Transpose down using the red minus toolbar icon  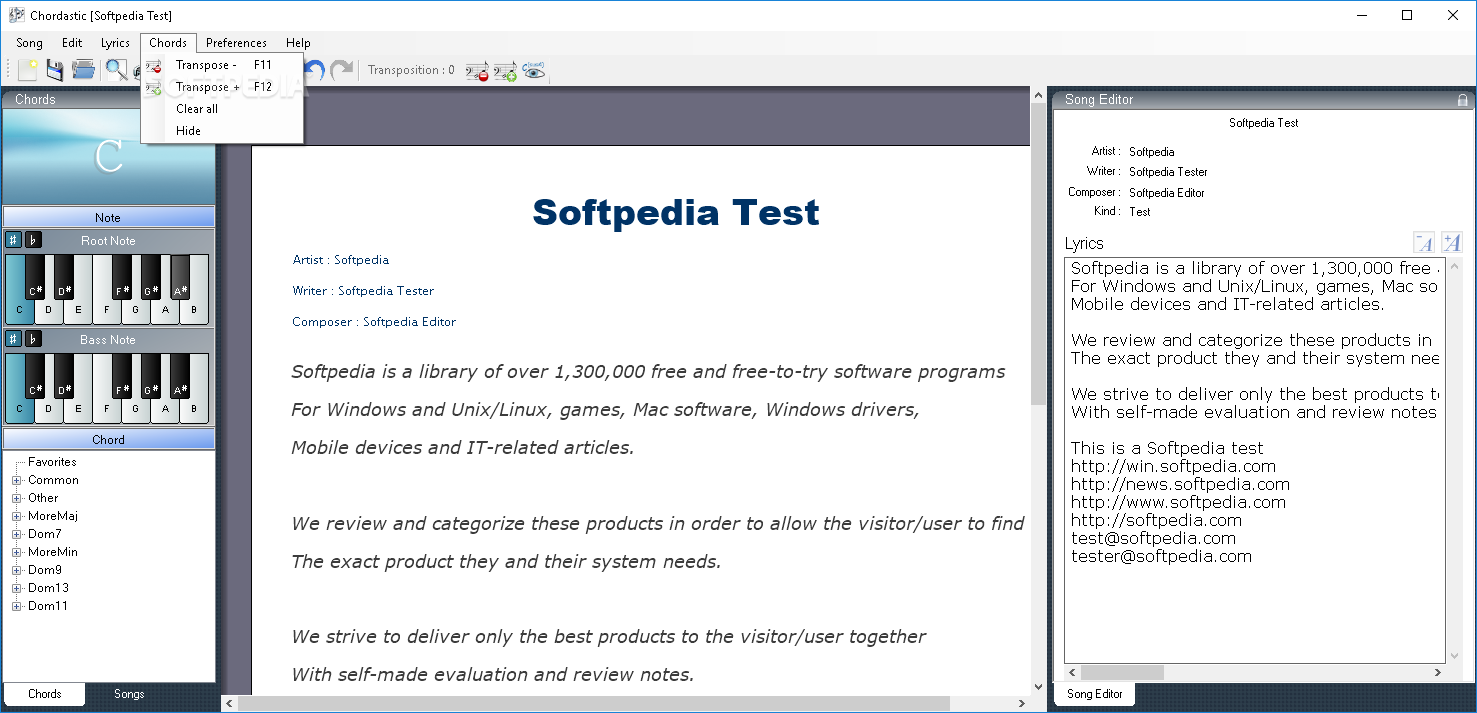pyautogui.click(x=477, y=71)
